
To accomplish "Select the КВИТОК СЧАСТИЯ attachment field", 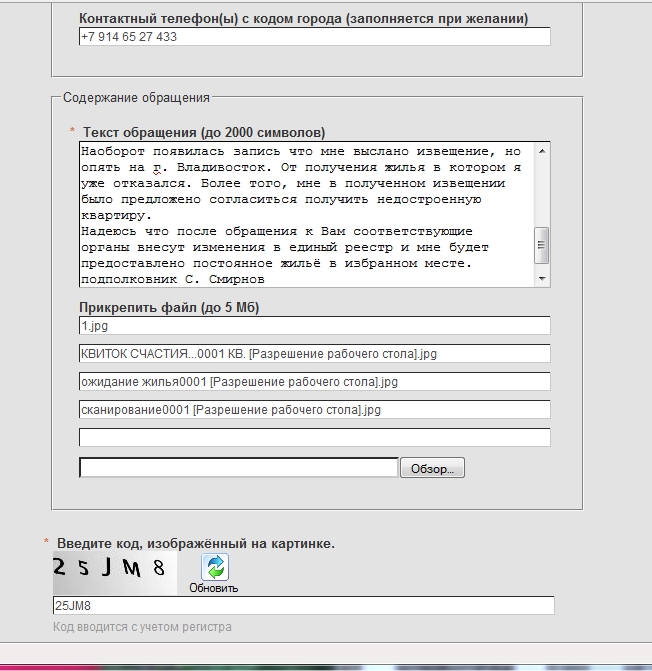I will (314, 354).
